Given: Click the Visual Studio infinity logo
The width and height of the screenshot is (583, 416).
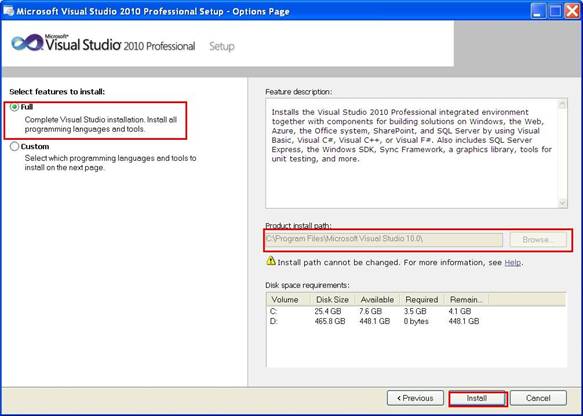Looking at the screenshot, I should pyautogui.click(x=27, y=43).
